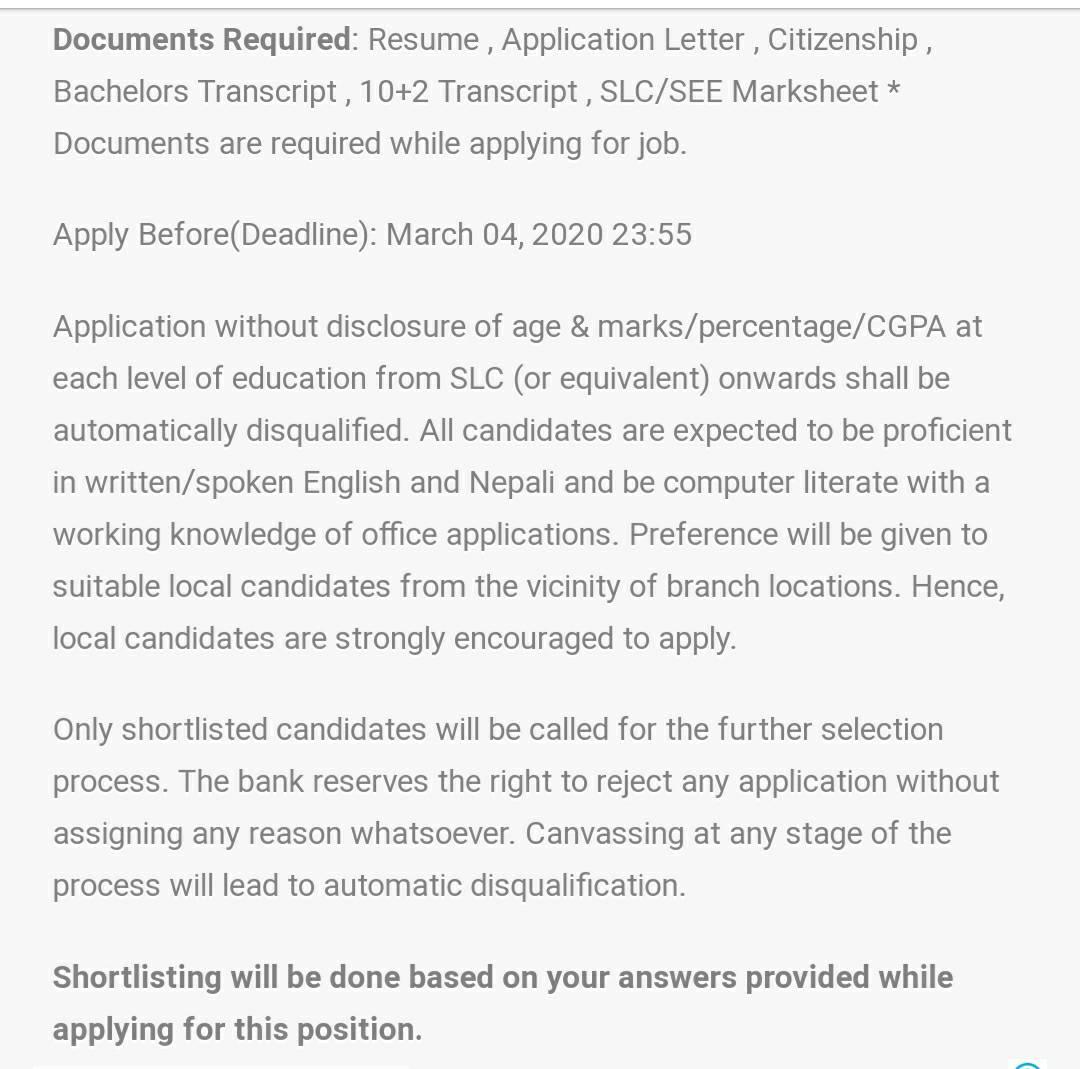
Task: Click 'Documents are required while applying for job.'
Action: [x=370, y=145]
